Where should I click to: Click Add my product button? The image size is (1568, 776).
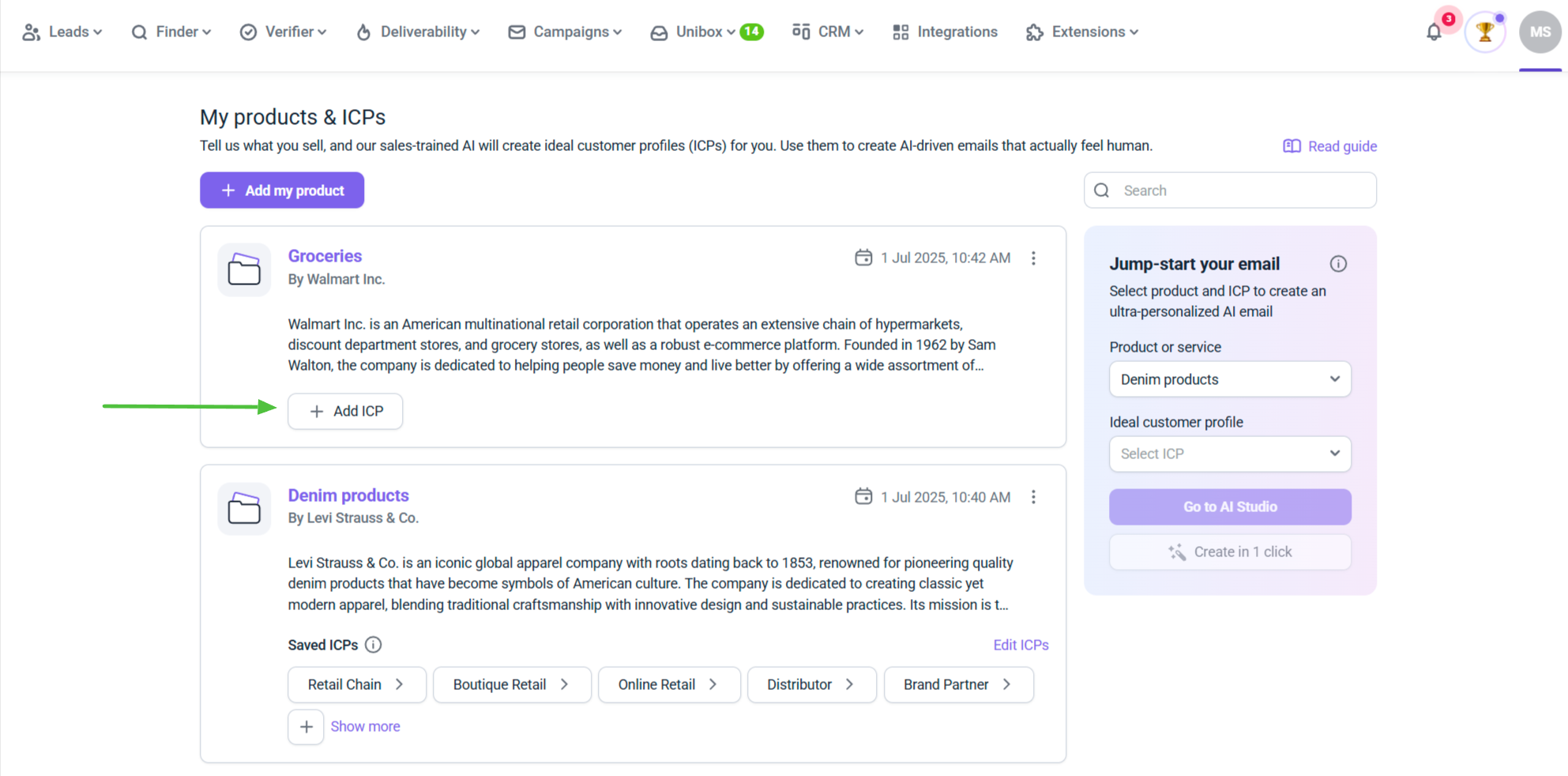(x=282, y=190)
